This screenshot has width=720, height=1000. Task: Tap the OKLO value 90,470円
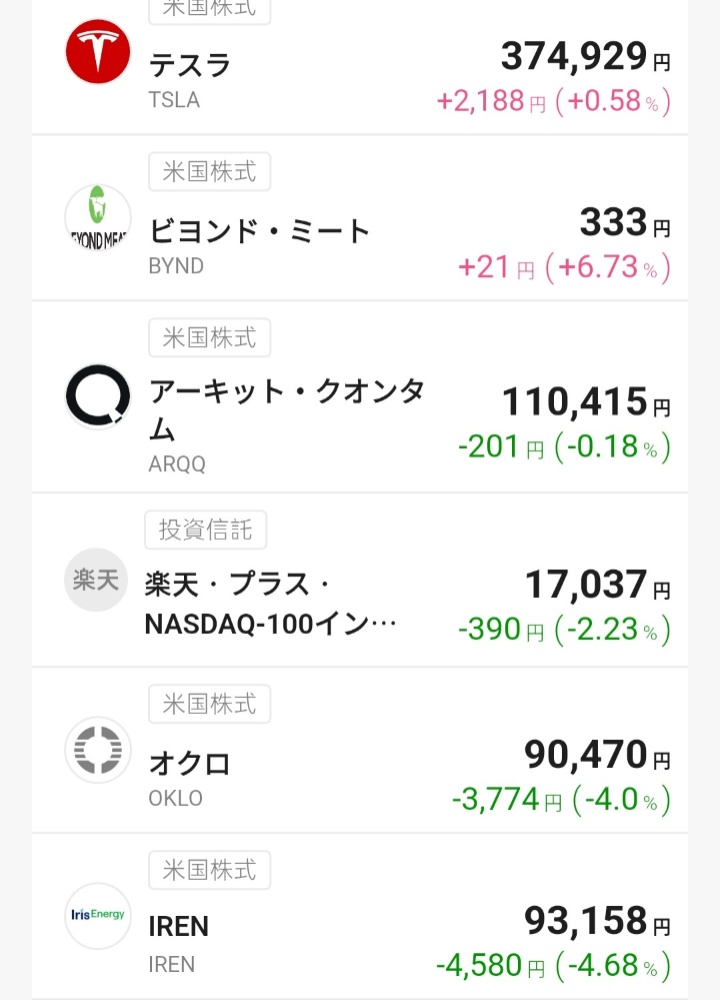tap(598, 754)
